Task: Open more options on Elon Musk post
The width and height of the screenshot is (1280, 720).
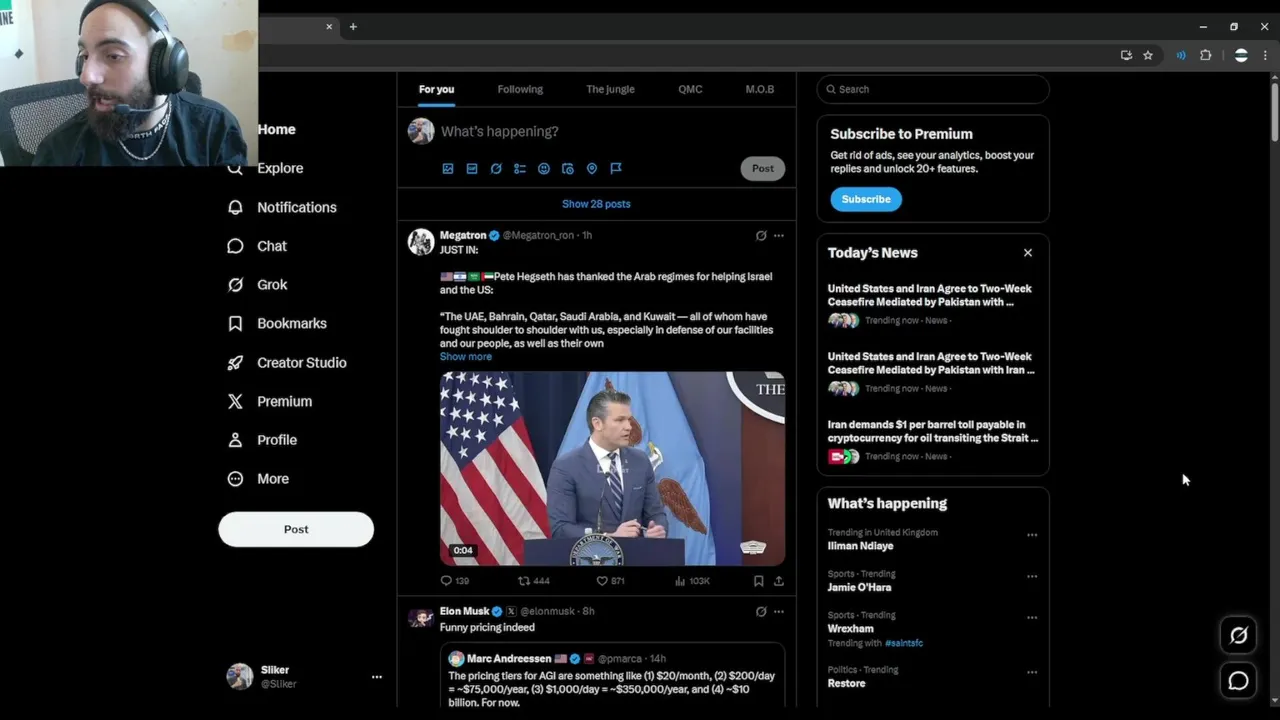Action: [x=779, y=612]
